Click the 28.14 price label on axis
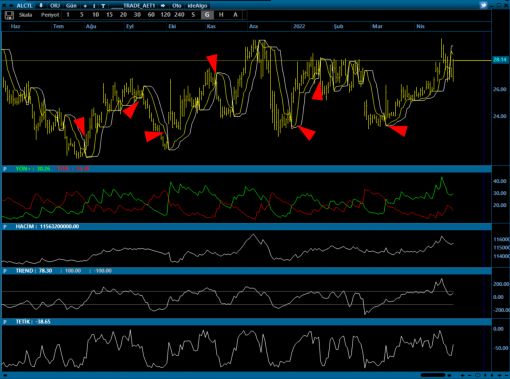 coord(500,60)
